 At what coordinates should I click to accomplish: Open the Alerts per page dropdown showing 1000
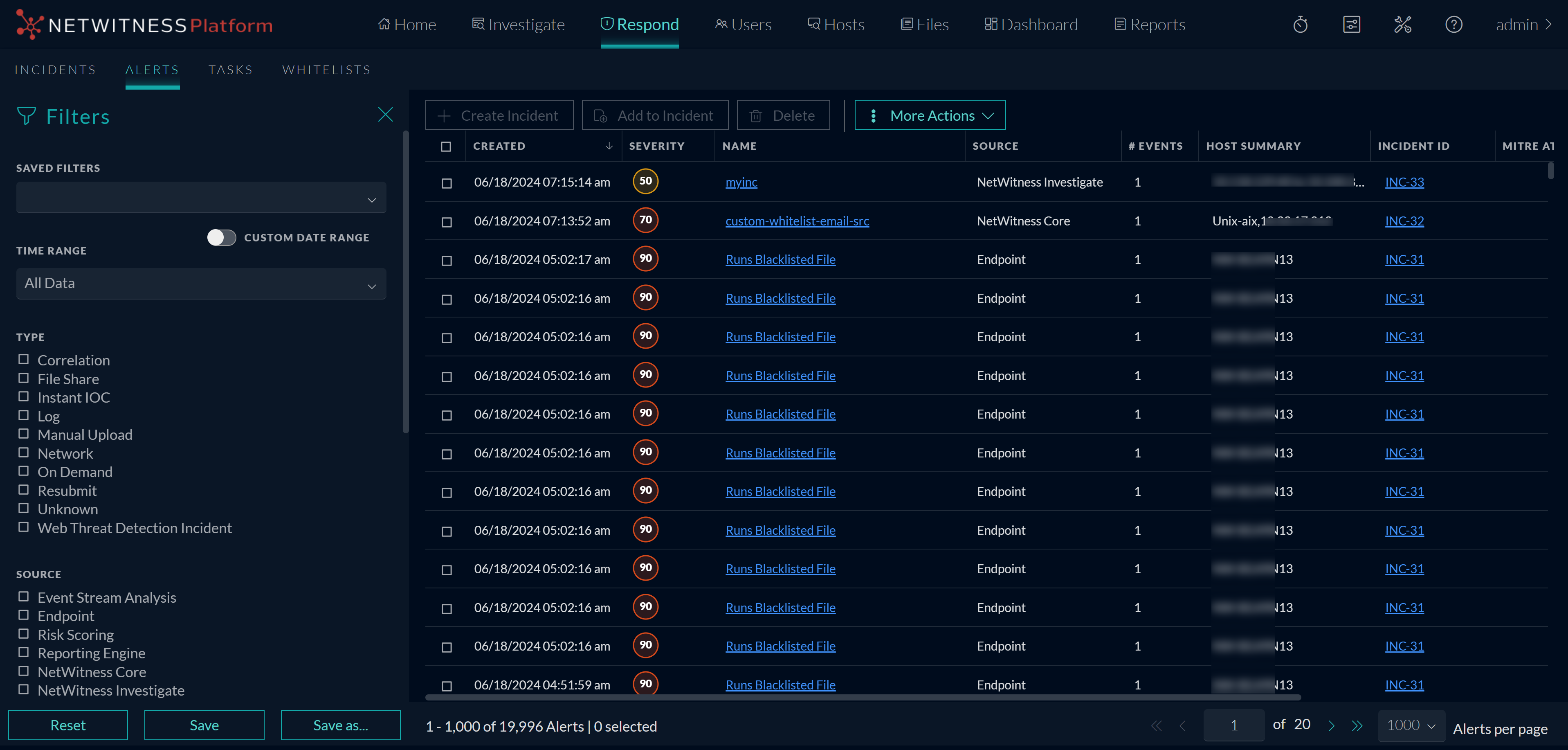(1411, 725)
